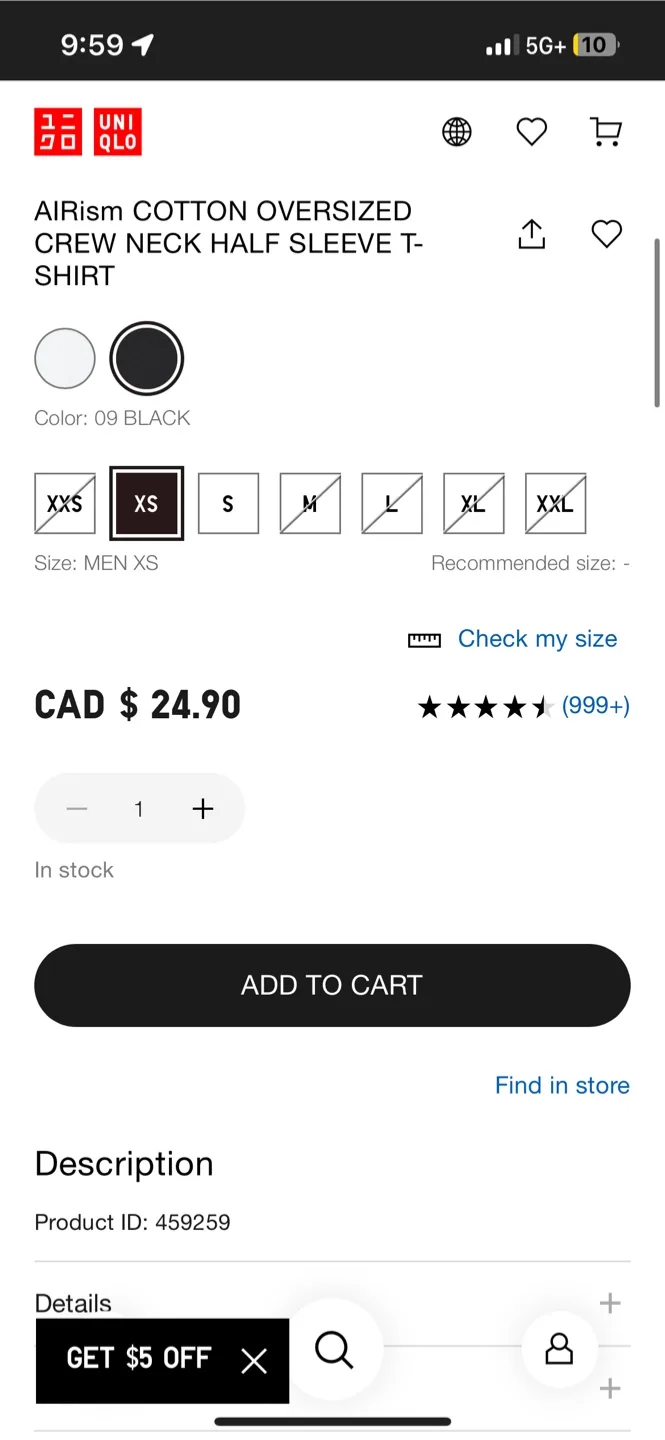The height and width of the screenshot is (1440, 665).
Task: Open the GET $5 OFF promotion
Action: click(139, 1360)
